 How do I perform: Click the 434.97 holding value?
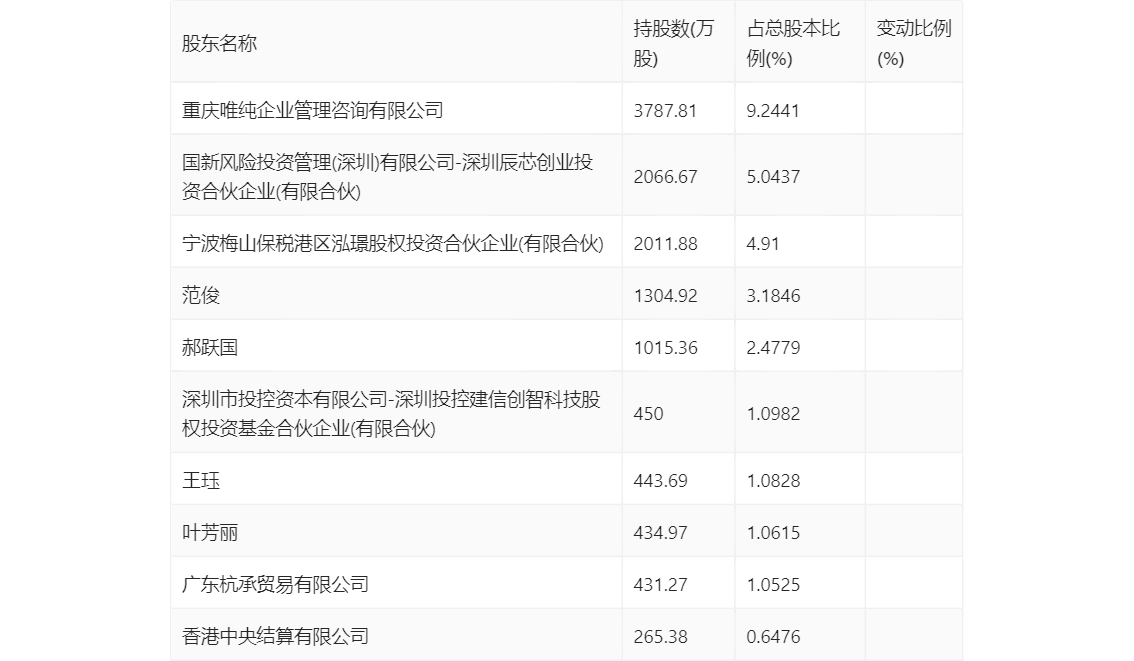660,532
